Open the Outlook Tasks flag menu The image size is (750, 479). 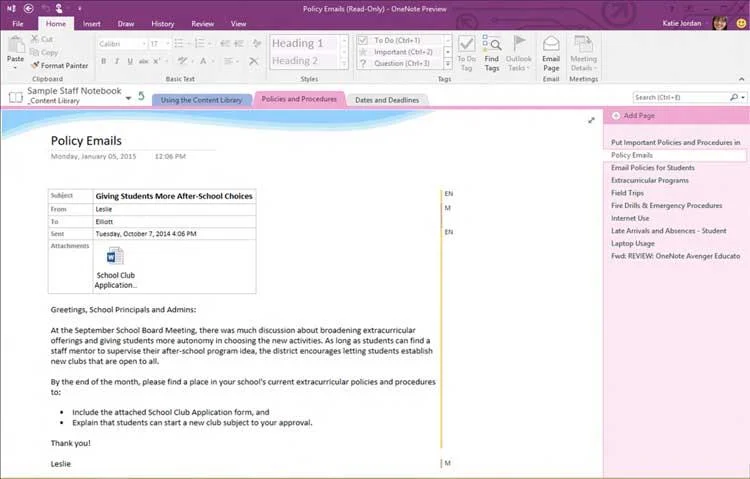pyautogui.click(x=518, y=53)
